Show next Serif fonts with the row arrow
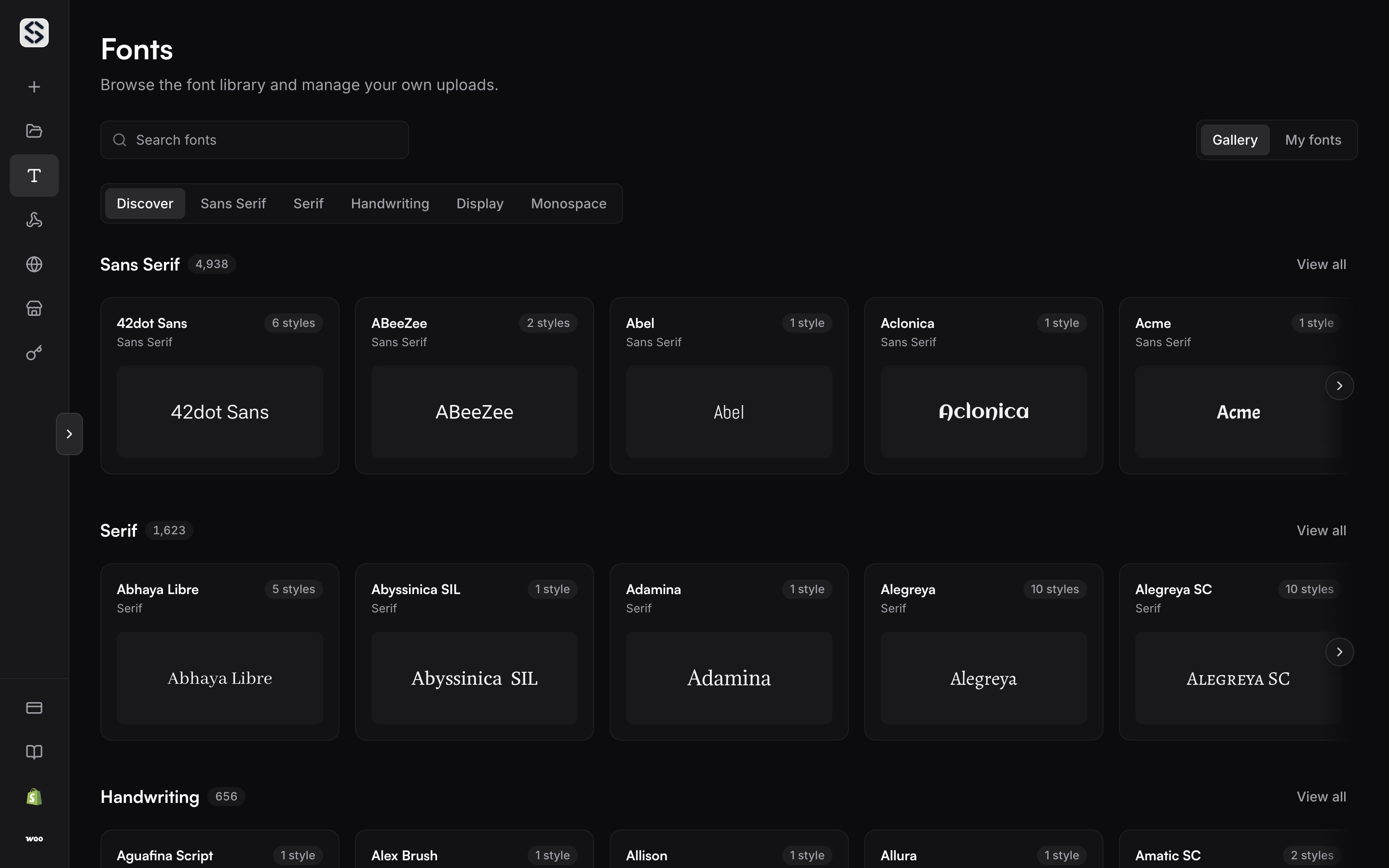Viewport: 1389px width, 868px height. pos(1339,652)
